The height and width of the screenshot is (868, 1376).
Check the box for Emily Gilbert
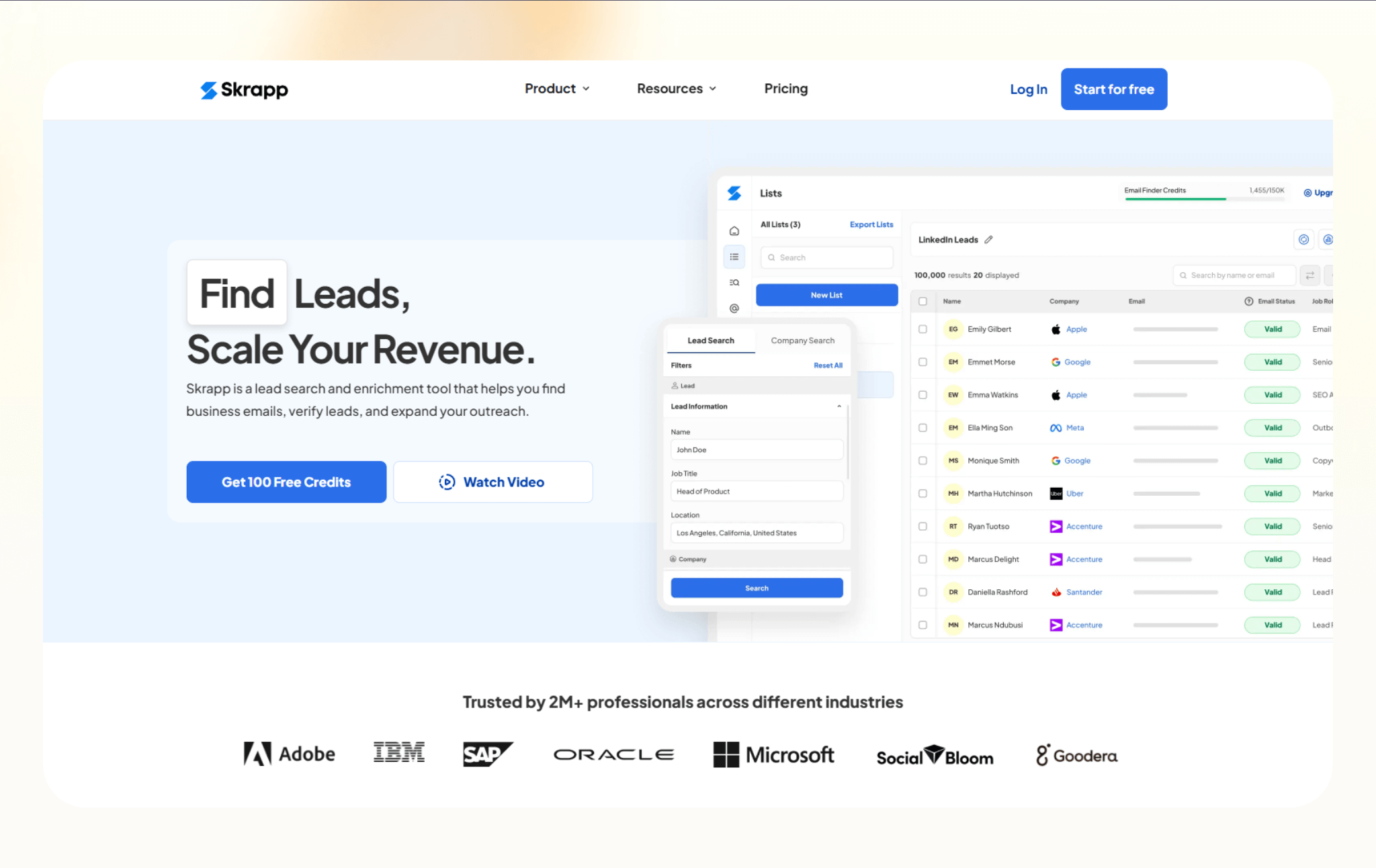tap(922, 329)
